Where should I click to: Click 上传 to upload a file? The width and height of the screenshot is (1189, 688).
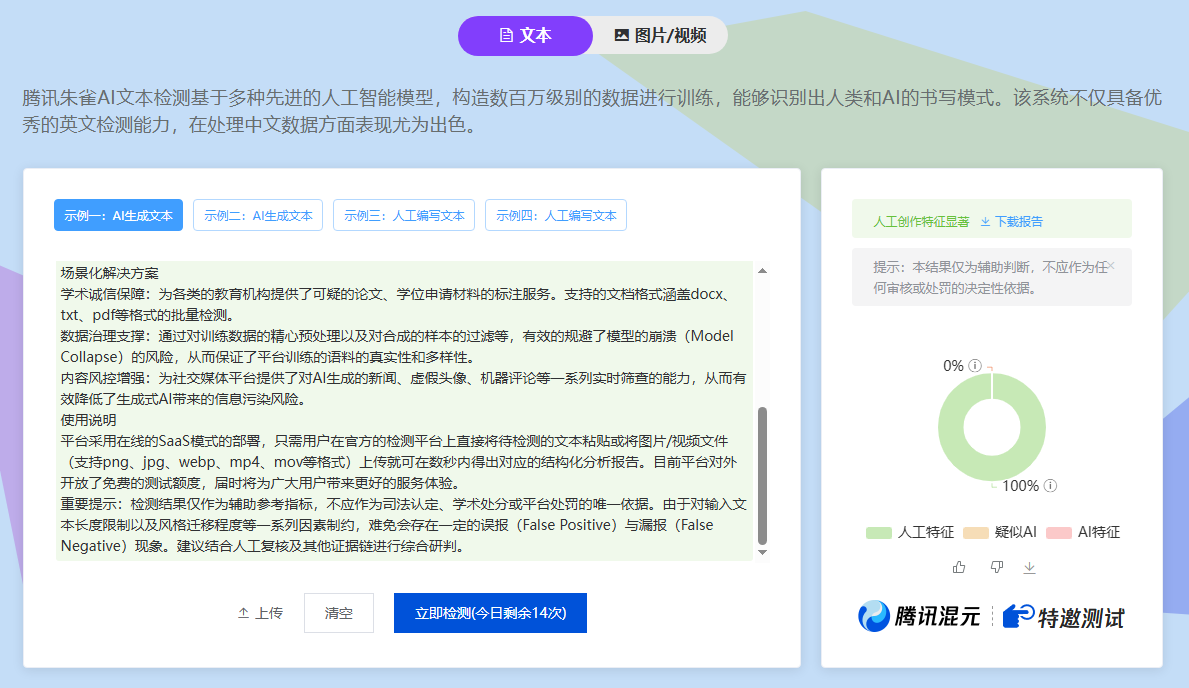[260, 613]
